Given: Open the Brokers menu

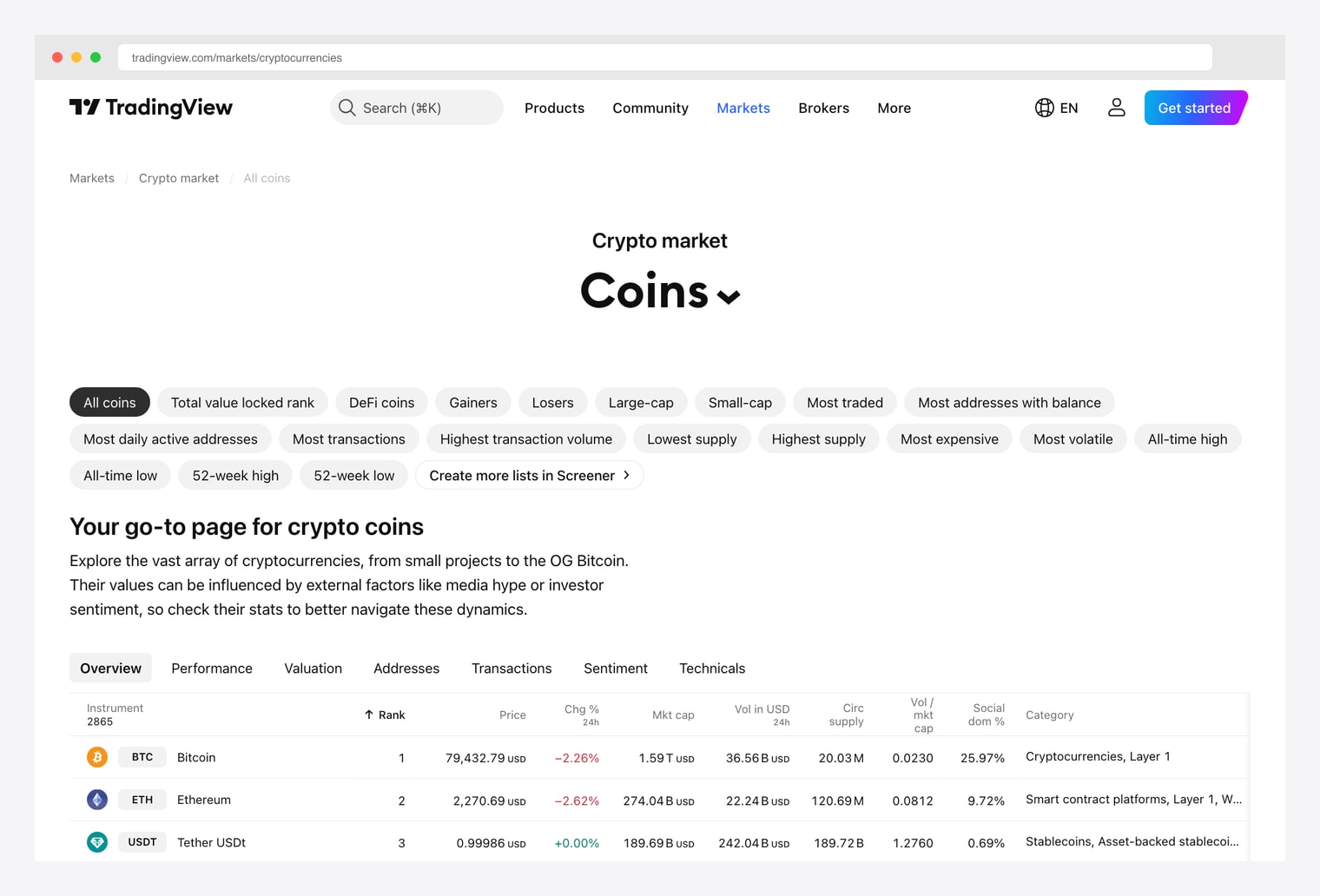Looking at the screenshot, I should [824, 108].
